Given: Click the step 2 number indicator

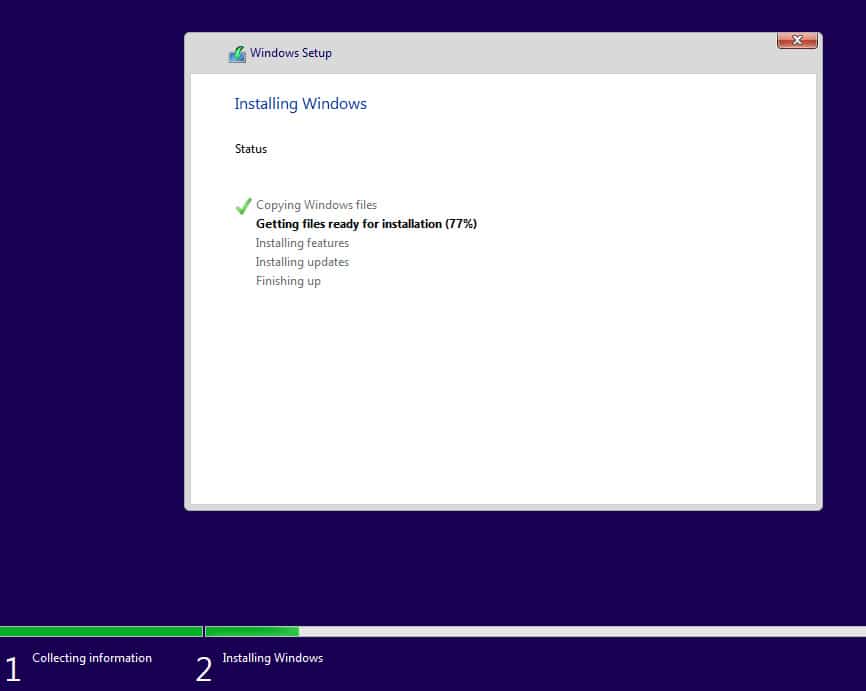Looking at the screenshot, I should pyautogui.click(x=203, y=668).
